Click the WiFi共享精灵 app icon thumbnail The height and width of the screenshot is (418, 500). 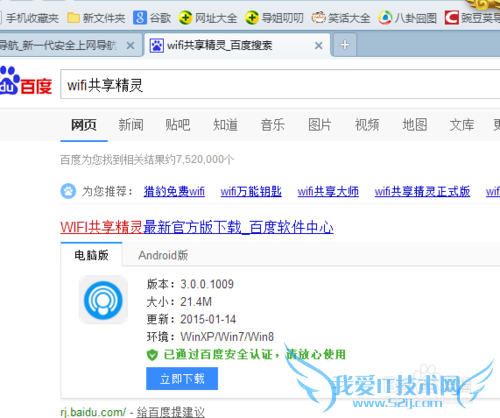click(x=103, y=300)
